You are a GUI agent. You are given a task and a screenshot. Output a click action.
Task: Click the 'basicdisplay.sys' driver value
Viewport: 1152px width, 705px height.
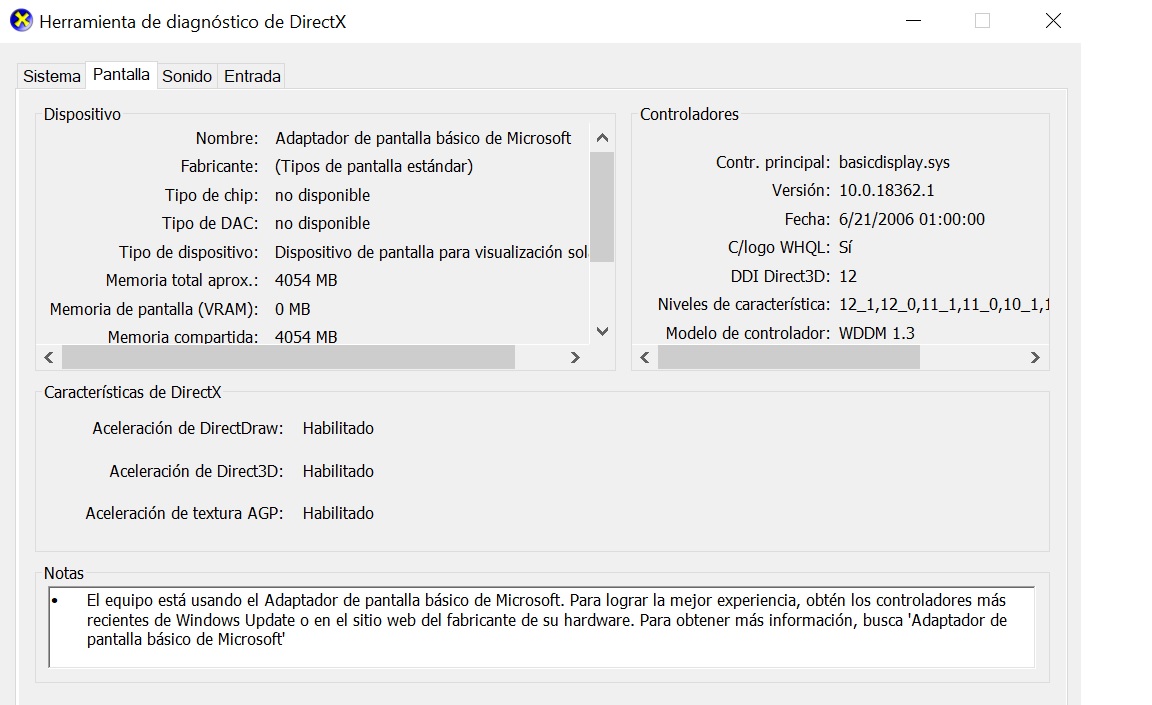click(894, 162)
